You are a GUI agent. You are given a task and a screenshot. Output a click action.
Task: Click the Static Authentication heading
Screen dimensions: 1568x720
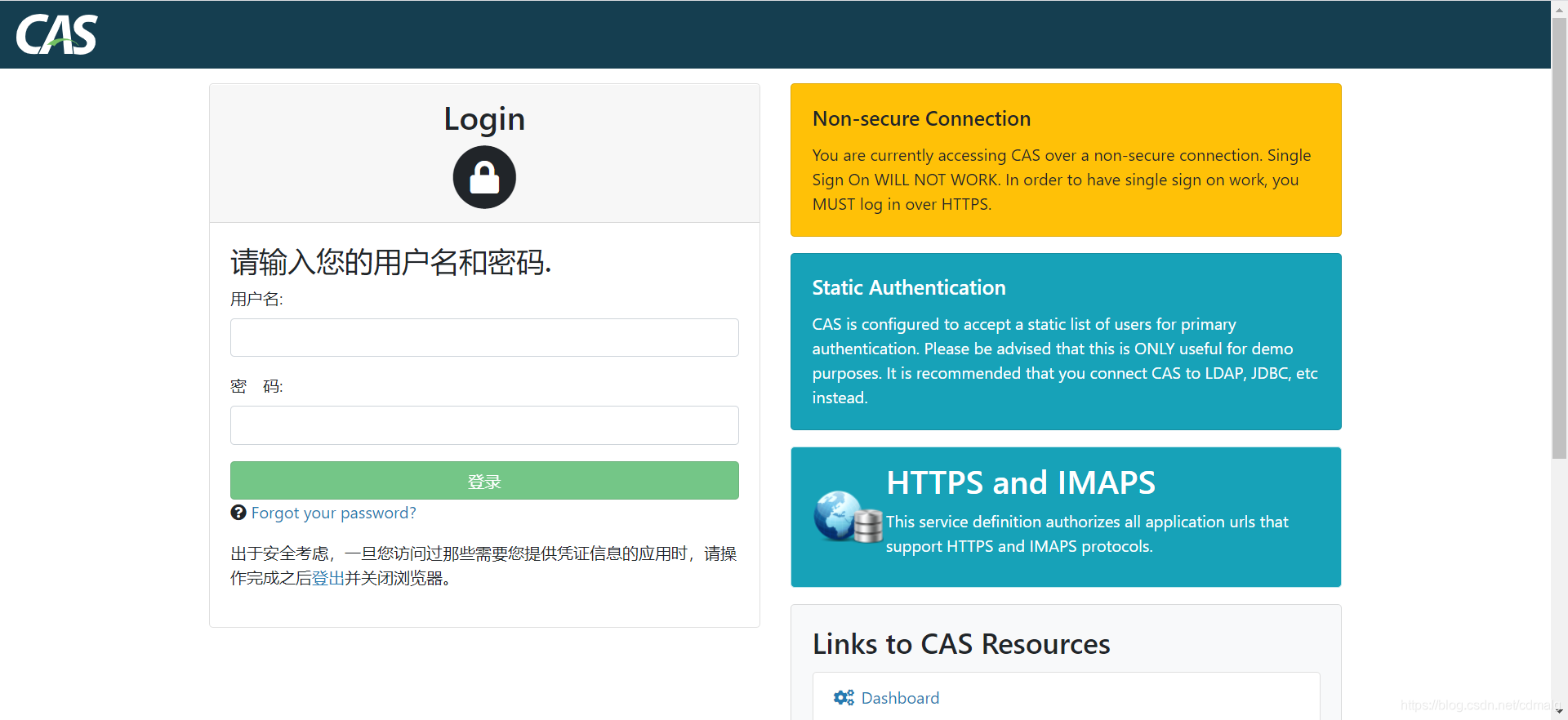click(x=909, y=288)
